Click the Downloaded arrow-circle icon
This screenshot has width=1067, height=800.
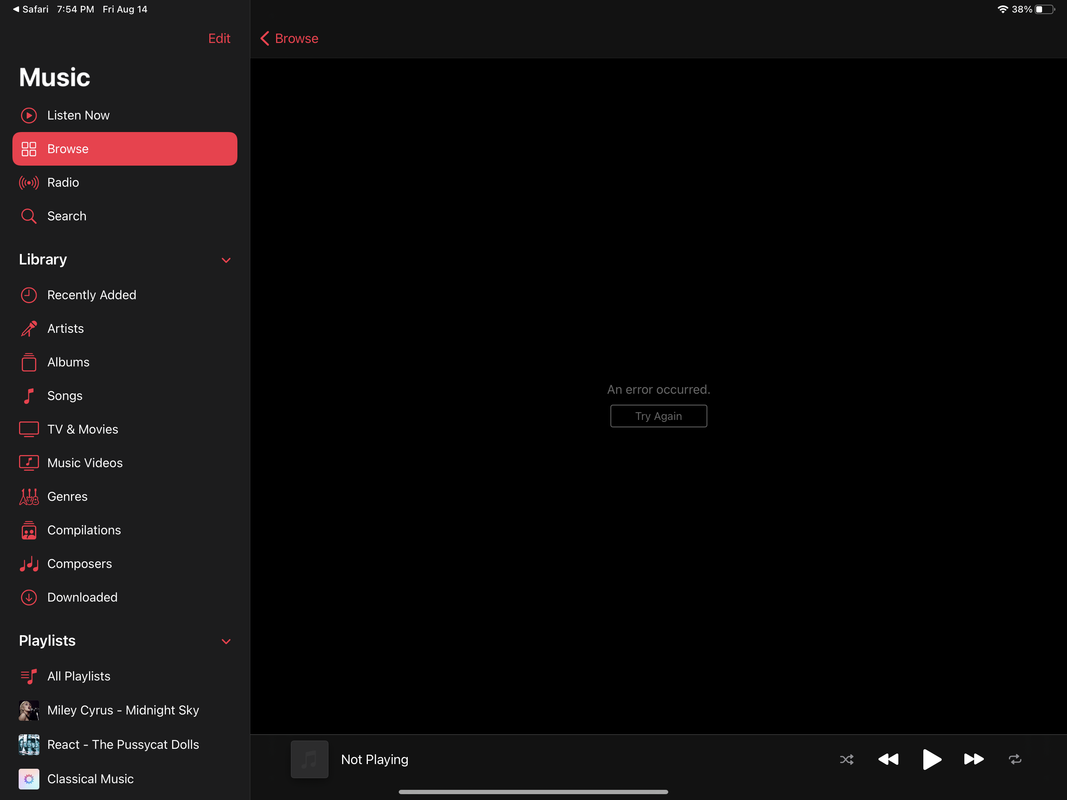pos(29,597)
